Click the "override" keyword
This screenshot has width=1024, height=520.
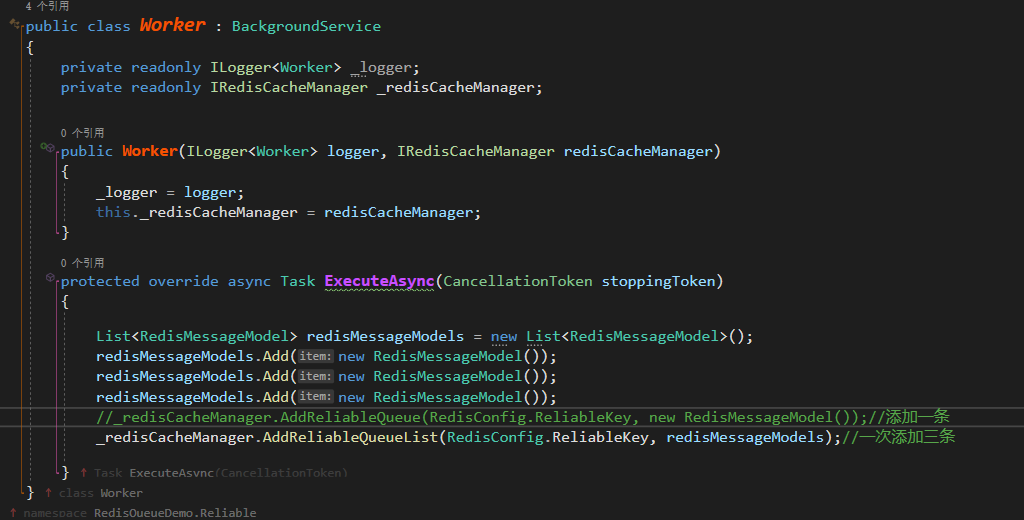(x=184, y=282)
